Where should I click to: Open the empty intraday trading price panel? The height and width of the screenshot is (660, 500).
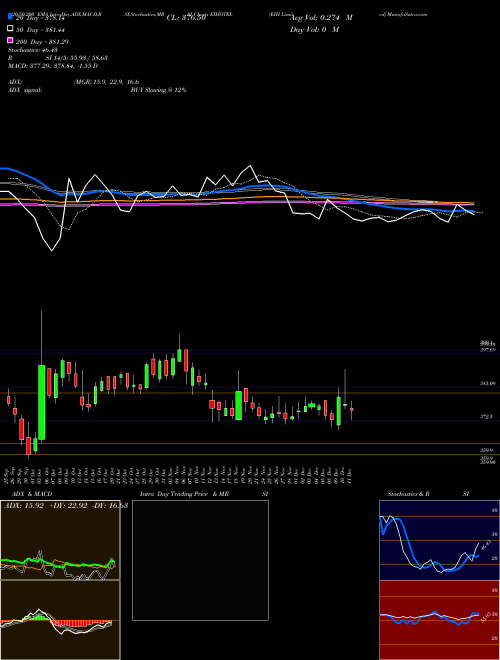200,560
